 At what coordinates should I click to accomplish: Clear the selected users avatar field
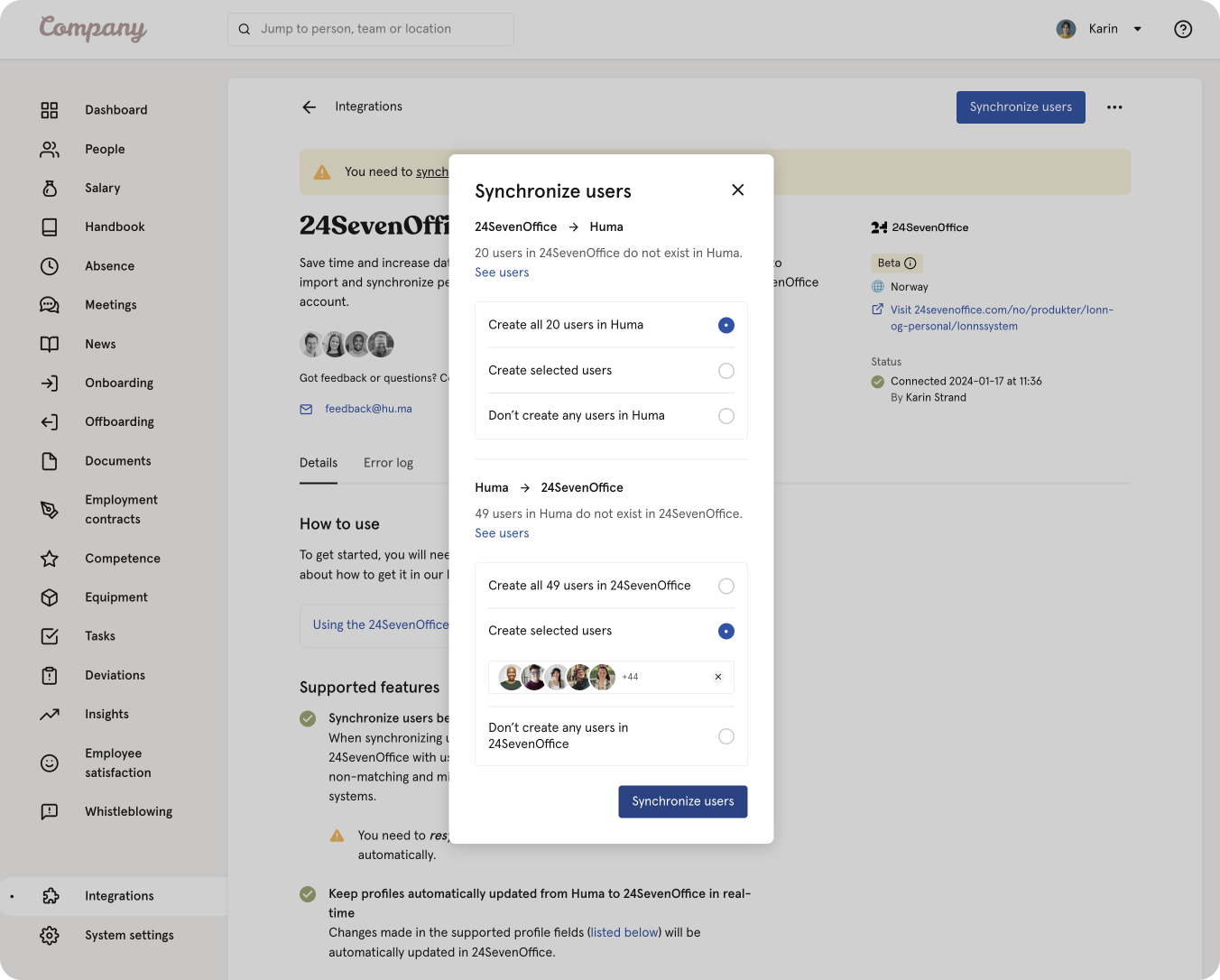click(718, 677)
